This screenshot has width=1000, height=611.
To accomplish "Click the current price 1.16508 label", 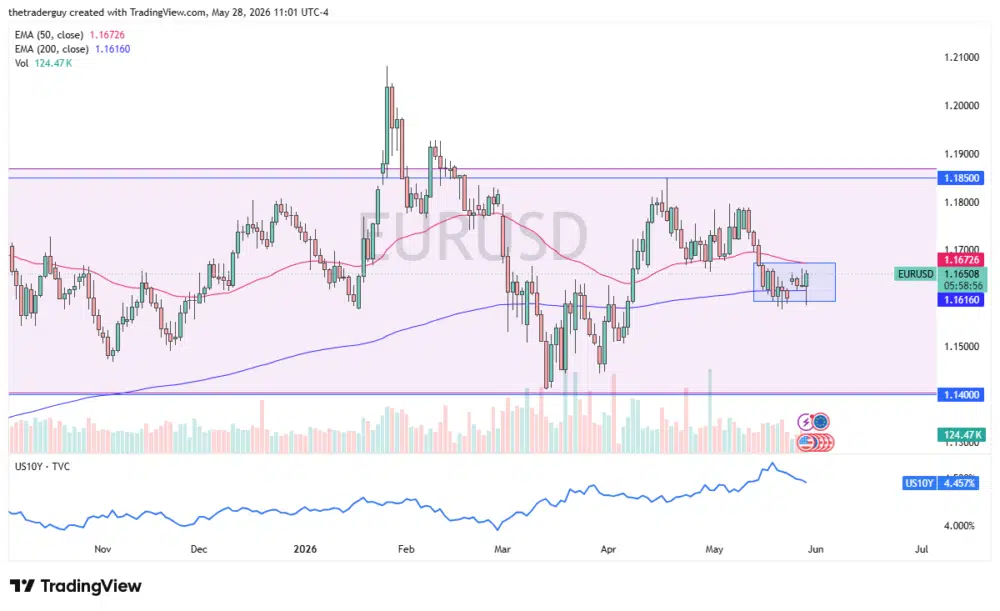I will tap(962, 274).
